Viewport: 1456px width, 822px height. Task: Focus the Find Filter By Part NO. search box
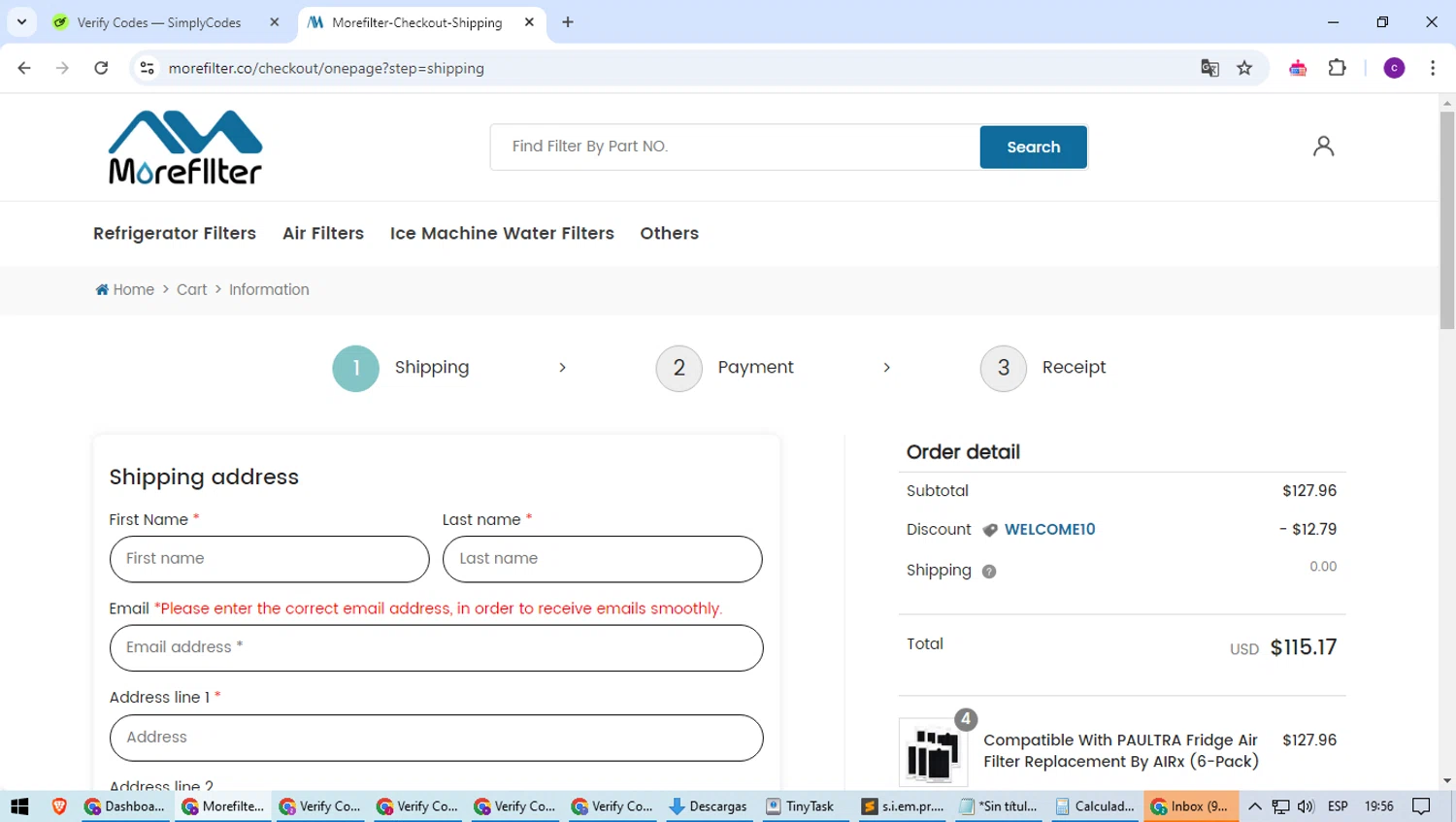(736, 147)
